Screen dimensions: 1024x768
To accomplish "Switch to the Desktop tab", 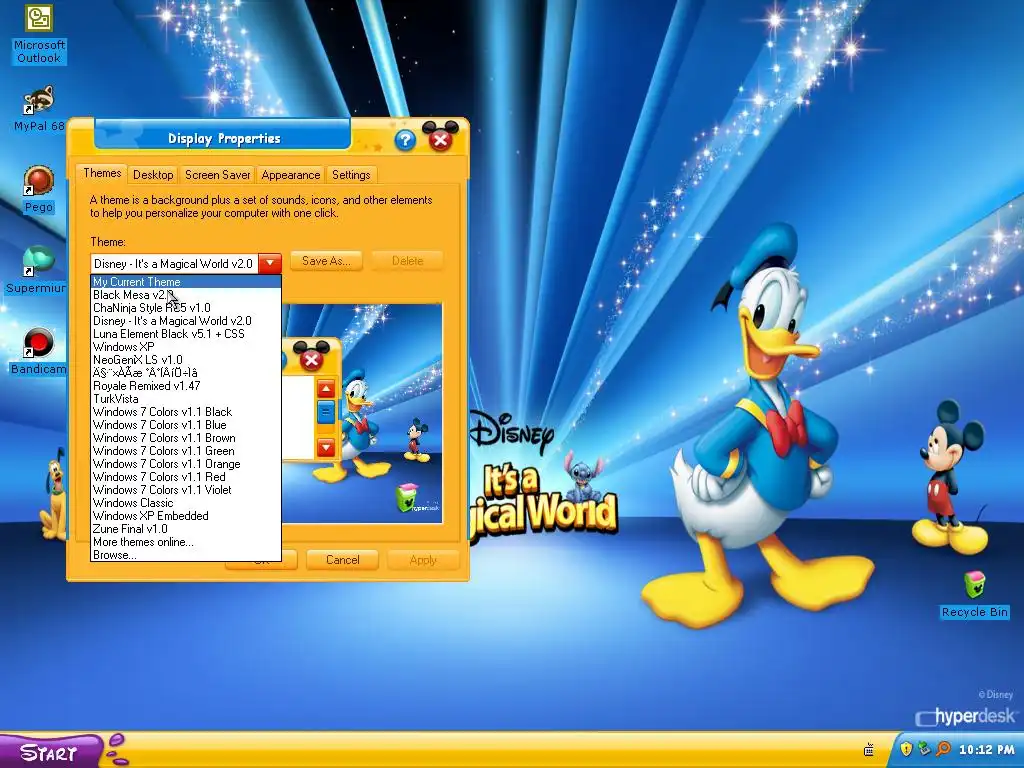I will (x=153, y=175).
